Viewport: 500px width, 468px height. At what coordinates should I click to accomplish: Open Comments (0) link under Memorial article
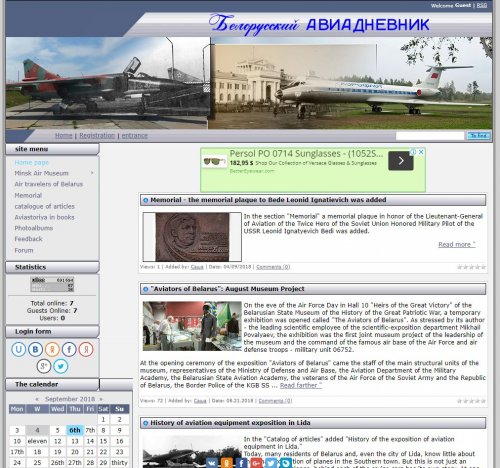click(x=273, y=267)
